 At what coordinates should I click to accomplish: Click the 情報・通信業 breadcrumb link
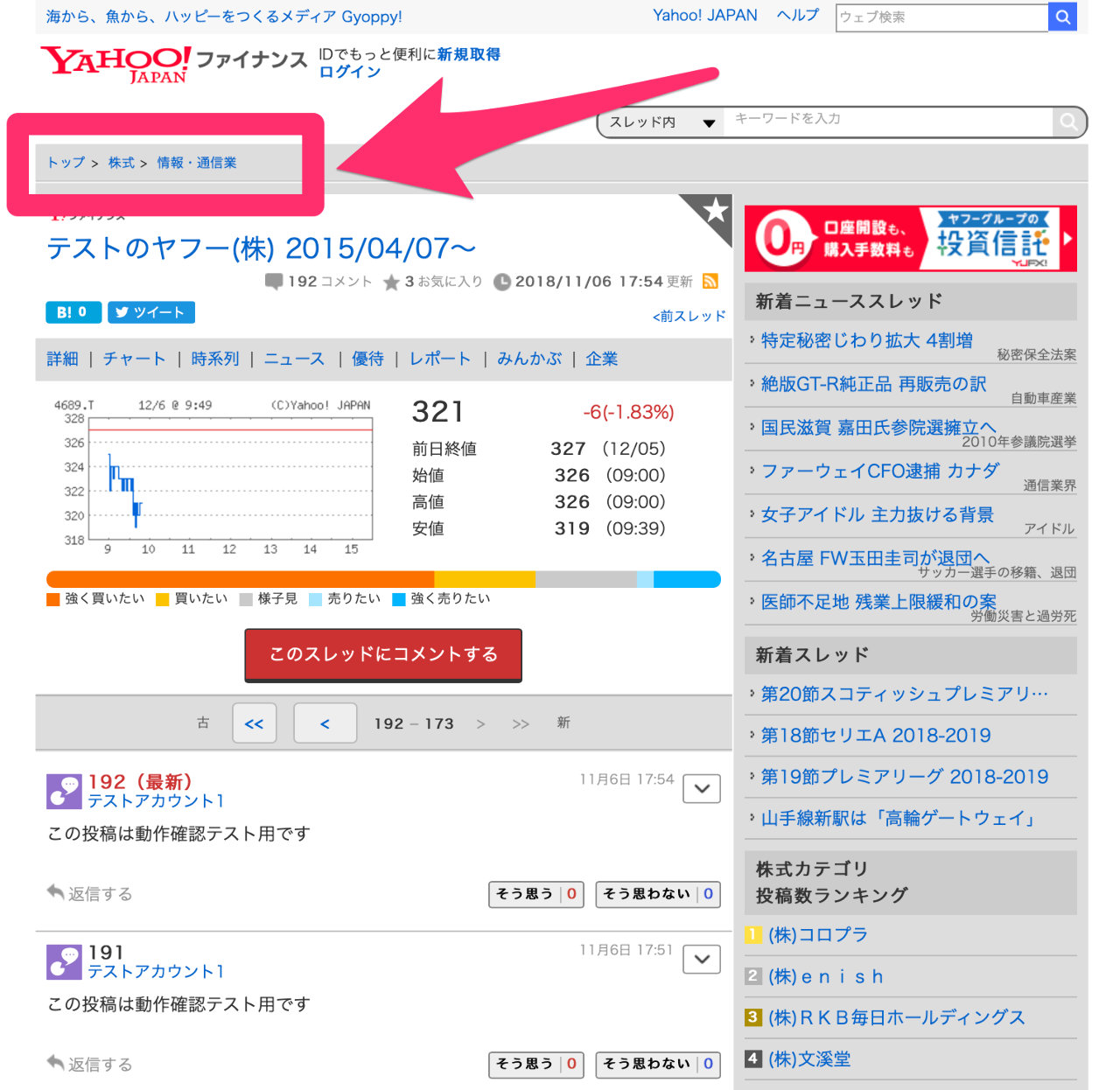(197, 163)
